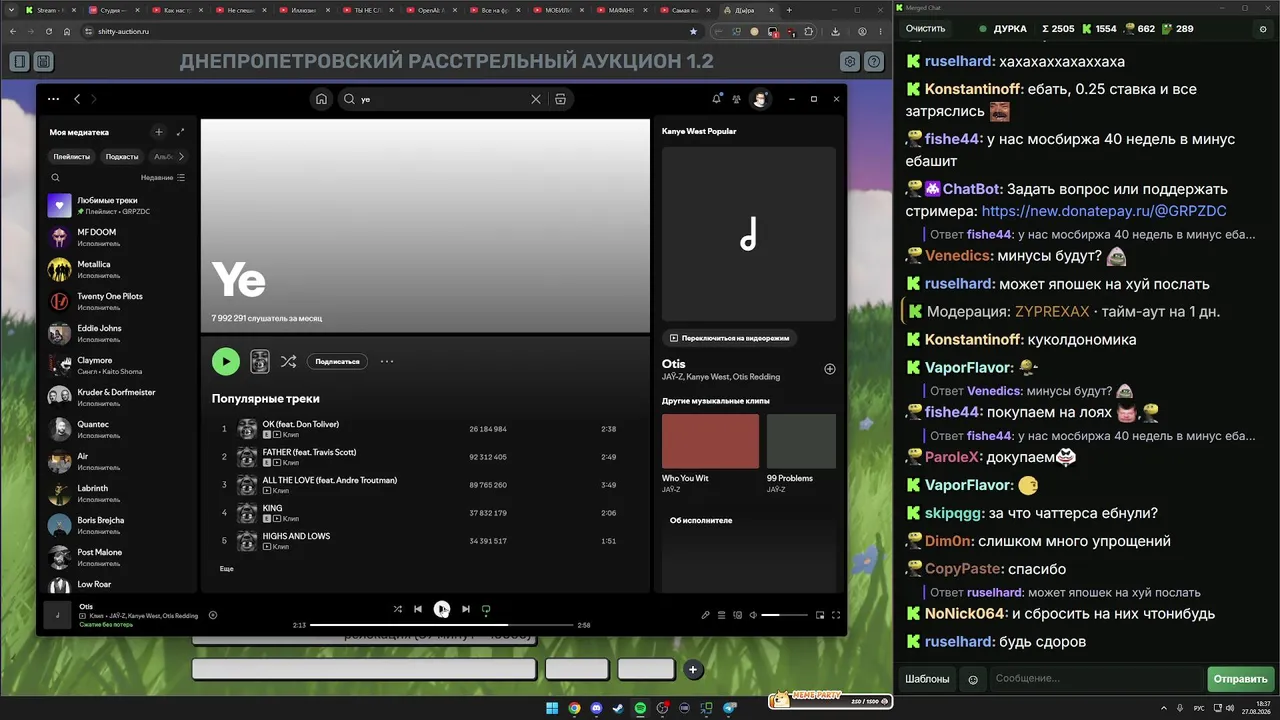Open the emoji picker in chat
The width and height of the screenshot is (1280, 720).
click(x=973, y=679)
